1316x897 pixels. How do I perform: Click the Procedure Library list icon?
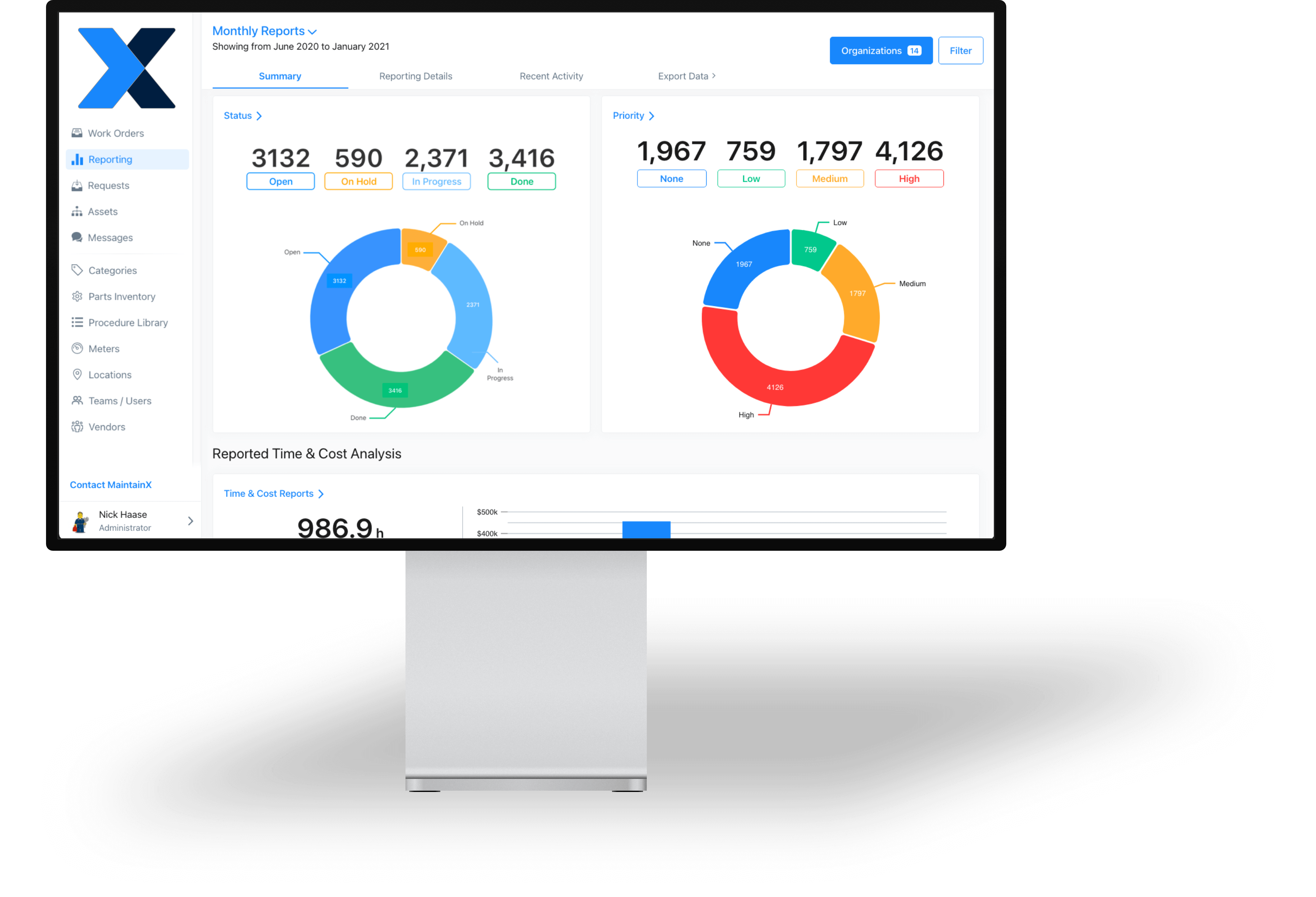(x=77, y=322)
